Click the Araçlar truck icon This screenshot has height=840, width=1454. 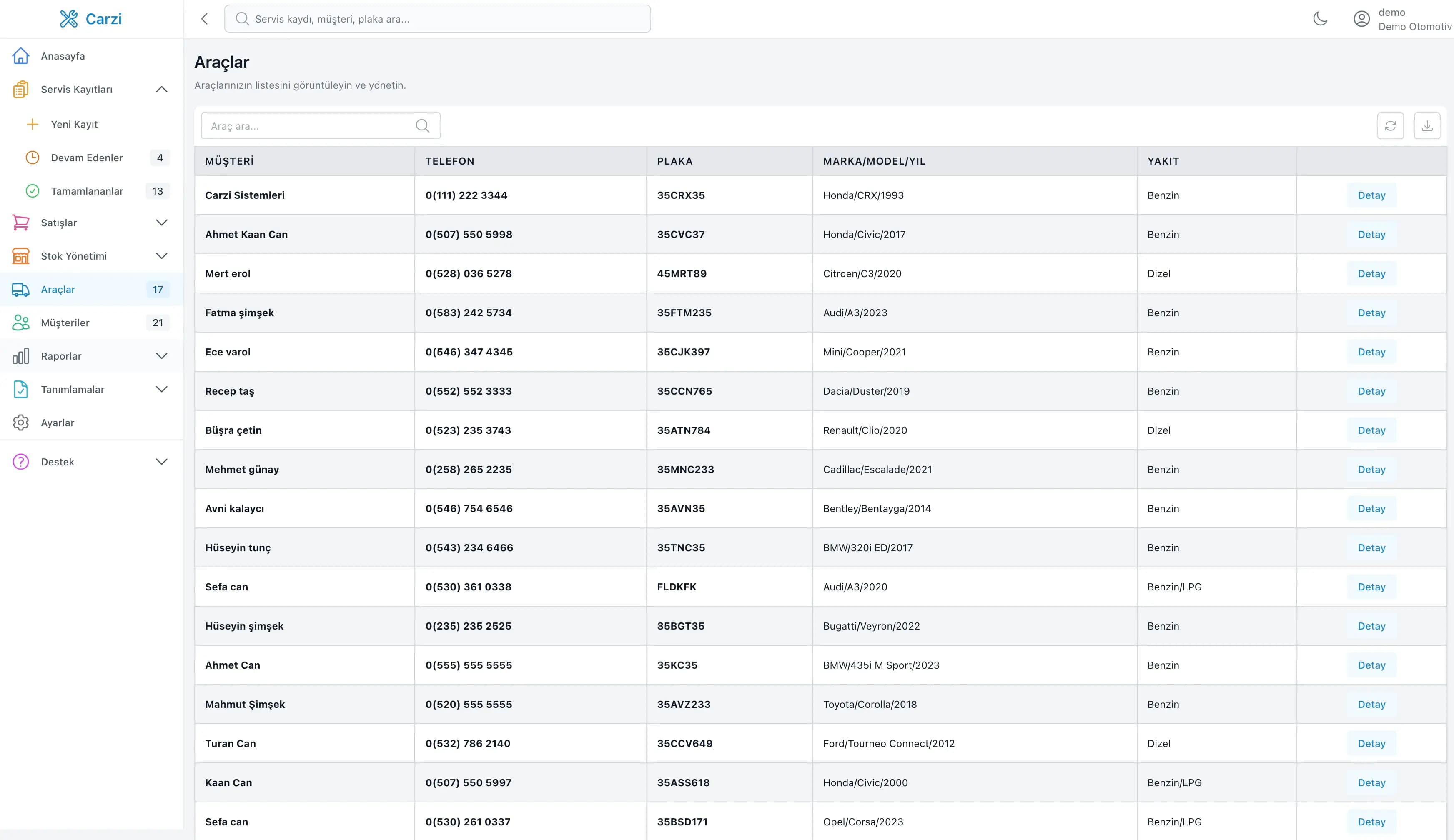(x=21, y=290)
